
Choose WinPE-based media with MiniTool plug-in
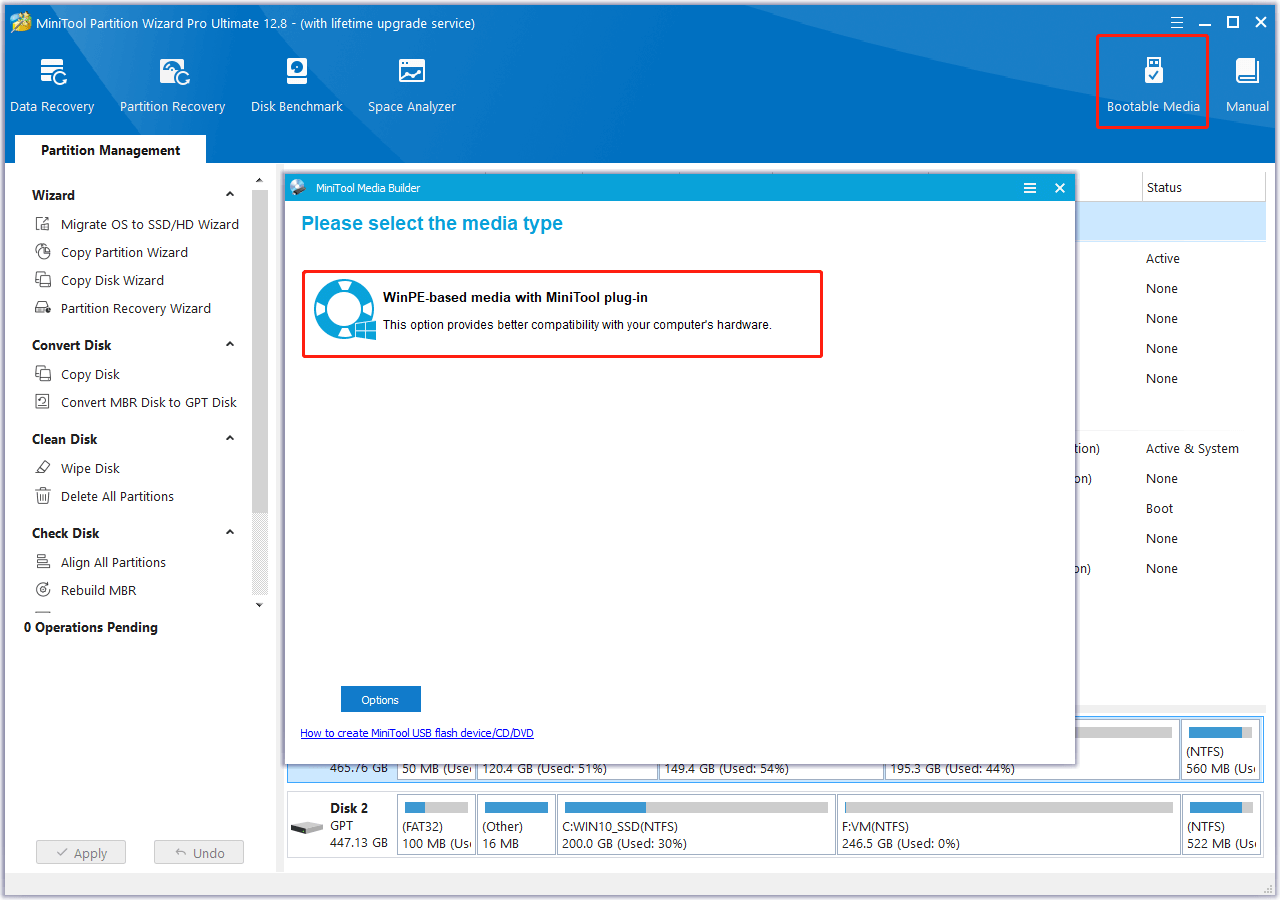pyautogui.click(x=562, y=314)
